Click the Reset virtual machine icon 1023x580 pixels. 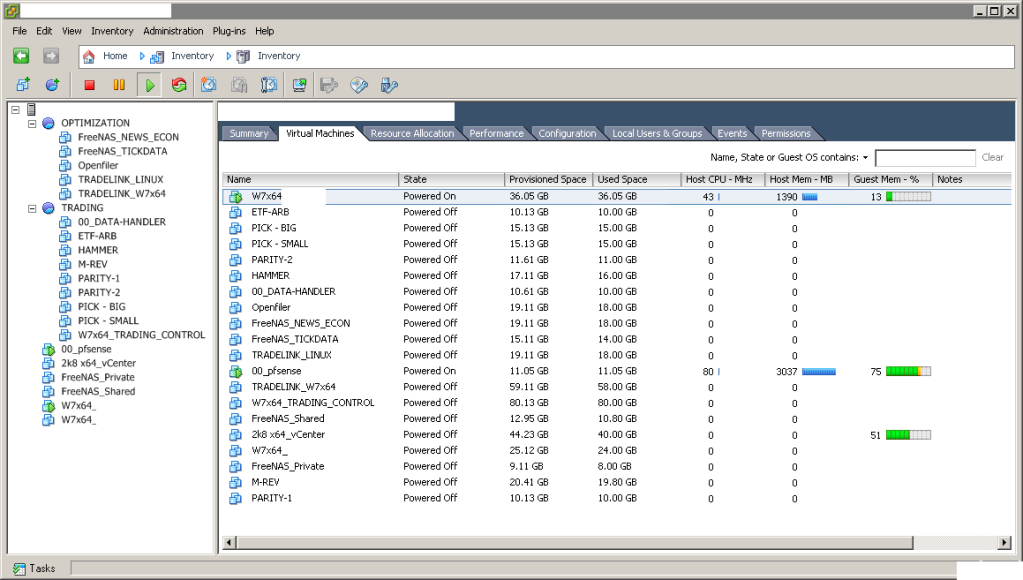[x=179, y=85]
